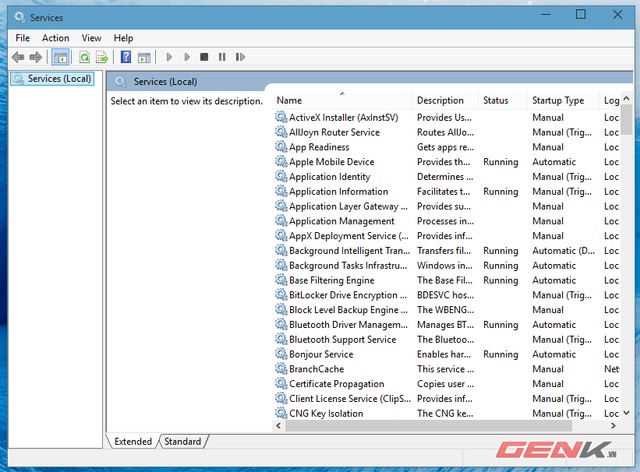640x472 pixels.
Task: Toggle Show/Hide Console Tree icon
Action: 60,58
